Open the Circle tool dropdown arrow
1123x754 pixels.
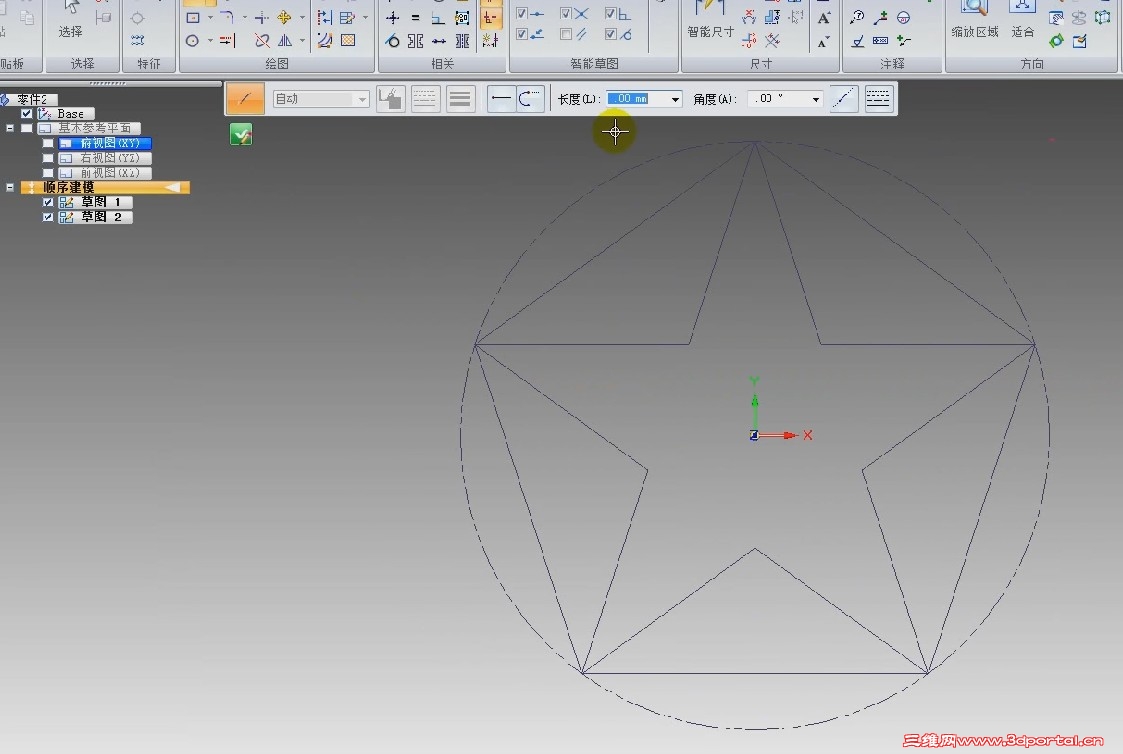[210, 41]
